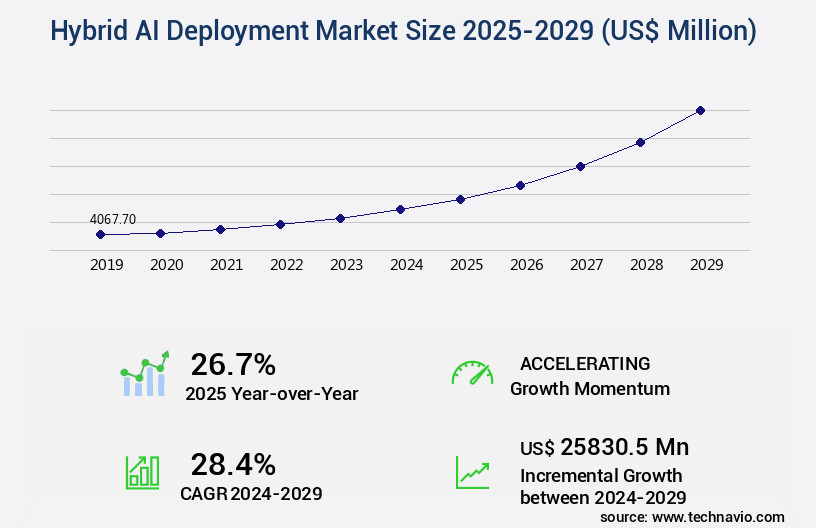This screenshot has width=816, height=528.
Task: Click the 4067.70 value label
Action: coord(112,219)
